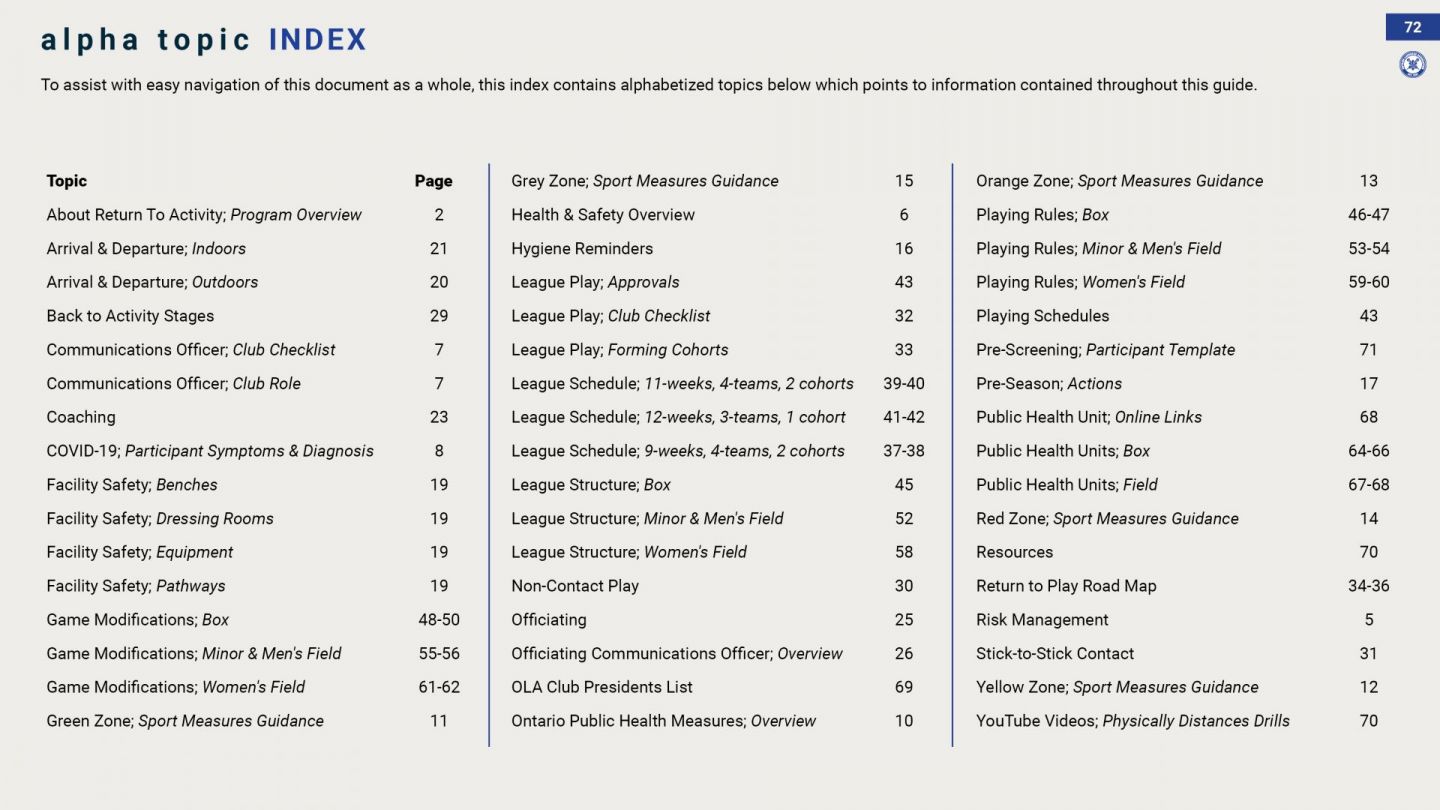Go to 'League Schedule; 12-weeks, 3-teams, 1 cohort'

click(x=678, y=417)
